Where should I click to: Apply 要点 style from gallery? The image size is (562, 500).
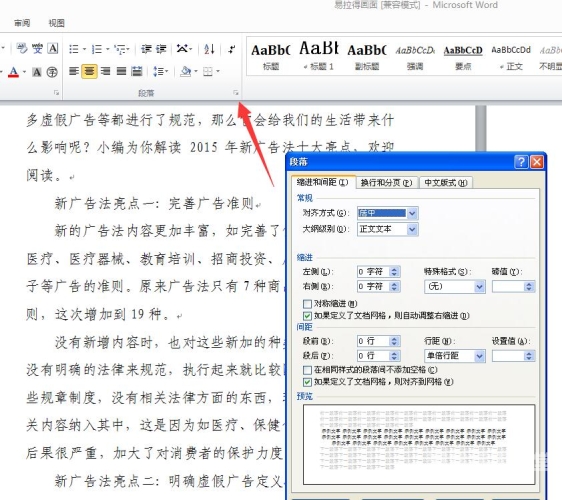click(463, 56)
